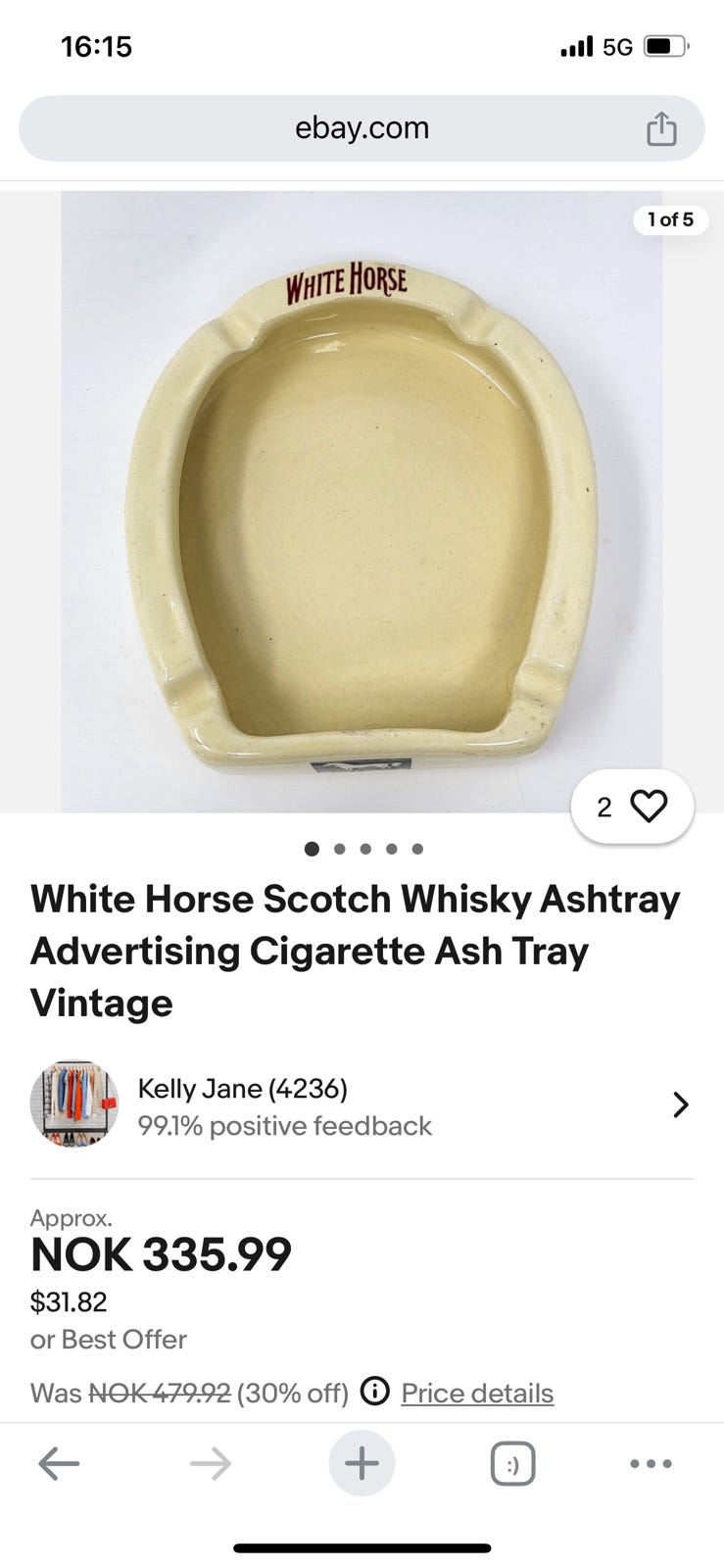Tap the share icon in address bar

(x=661, y=128)
